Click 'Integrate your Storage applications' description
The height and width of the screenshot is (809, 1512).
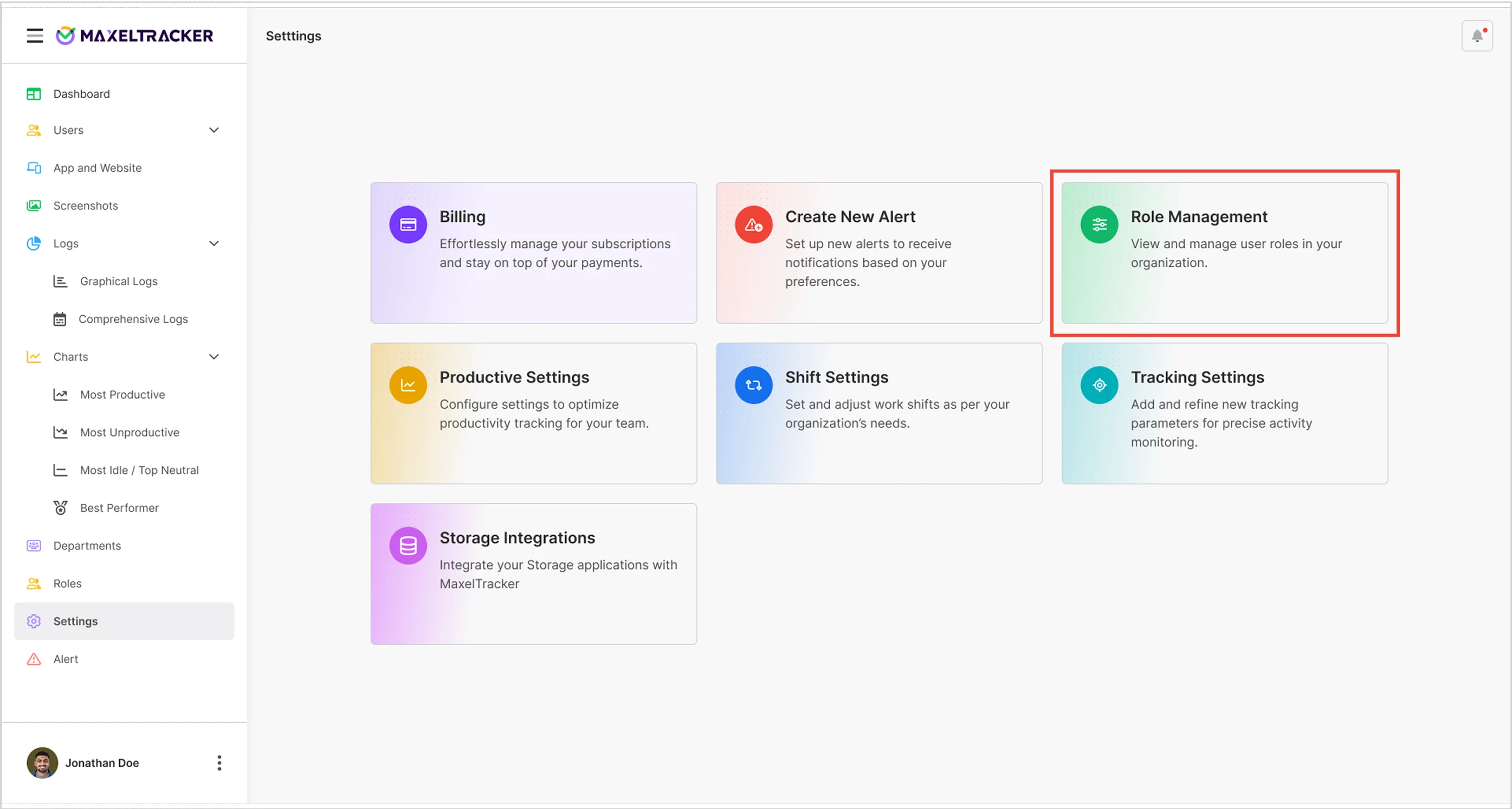pos(558,574)
